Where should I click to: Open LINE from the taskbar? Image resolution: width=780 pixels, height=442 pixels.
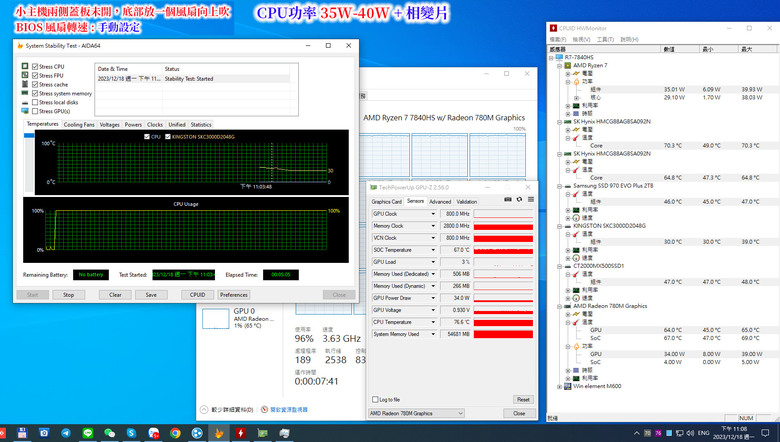[x=88, y=433]
